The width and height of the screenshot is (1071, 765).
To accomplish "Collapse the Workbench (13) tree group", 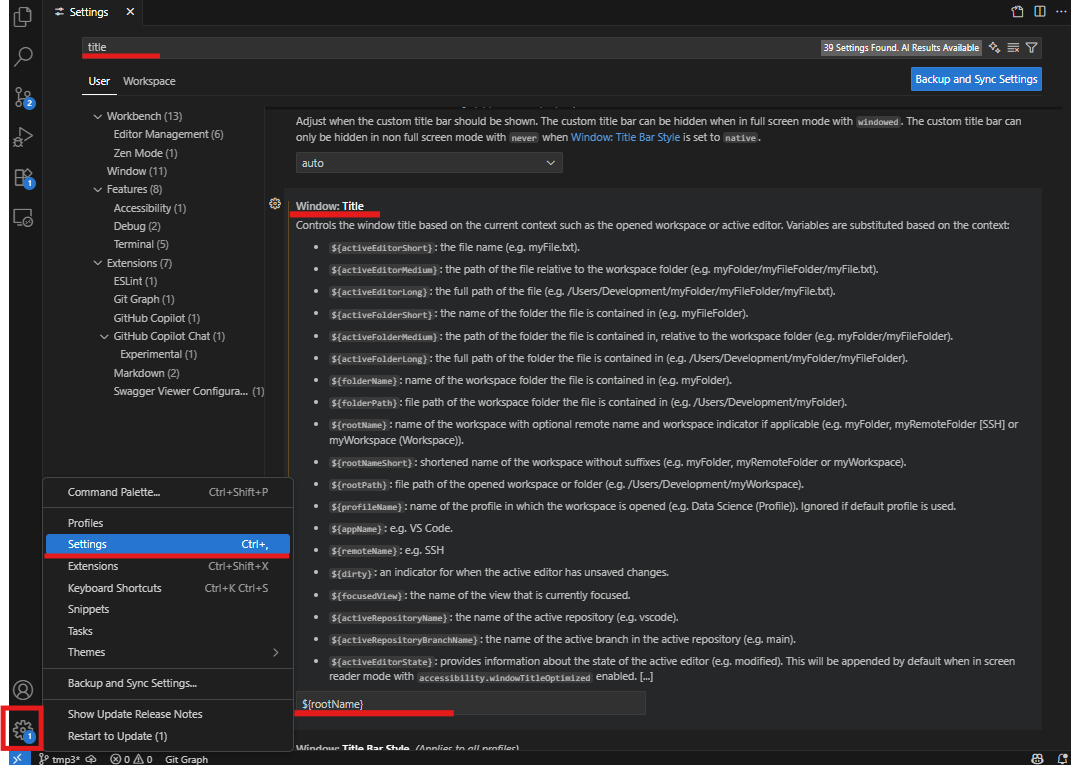I will [x=98, y=116].
